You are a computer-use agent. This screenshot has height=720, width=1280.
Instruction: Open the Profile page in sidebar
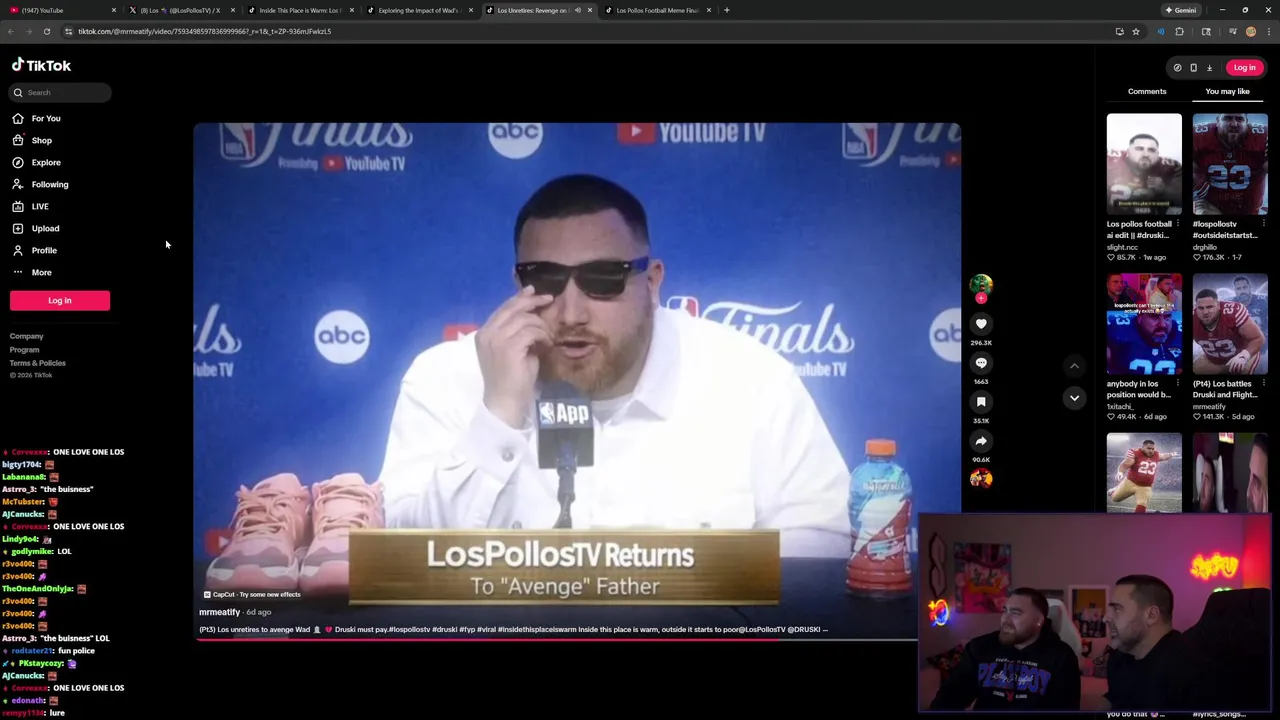[35, 250]
